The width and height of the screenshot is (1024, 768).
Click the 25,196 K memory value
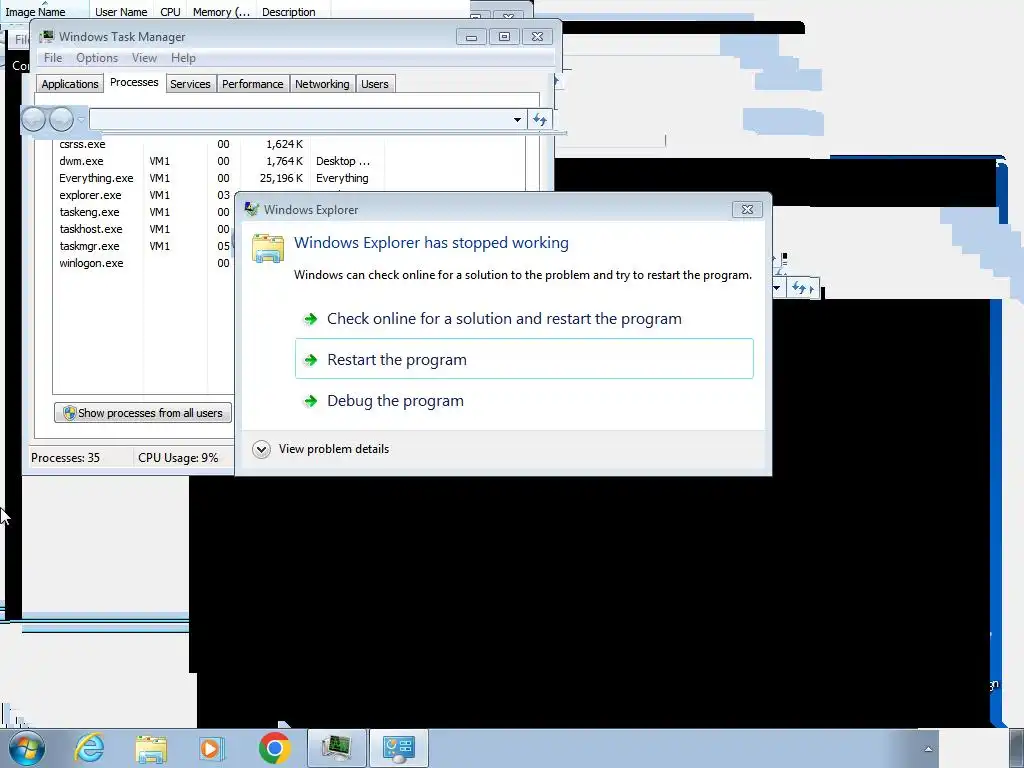[281, 178]
